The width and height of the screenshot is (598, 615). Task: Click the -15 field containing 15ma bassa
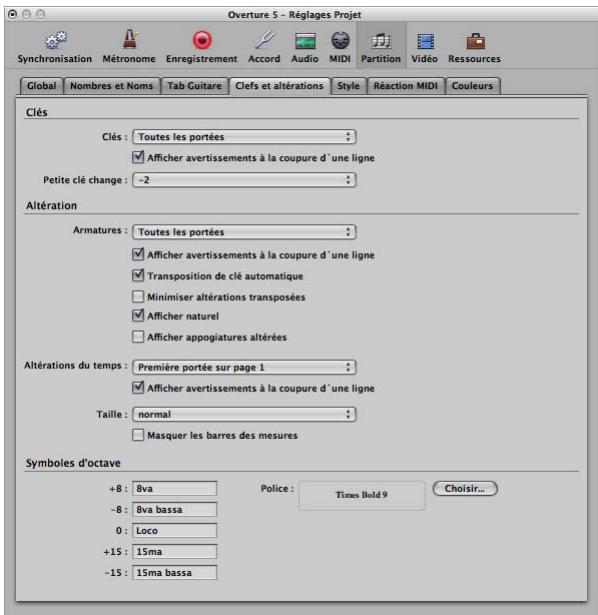coord(174,573)
